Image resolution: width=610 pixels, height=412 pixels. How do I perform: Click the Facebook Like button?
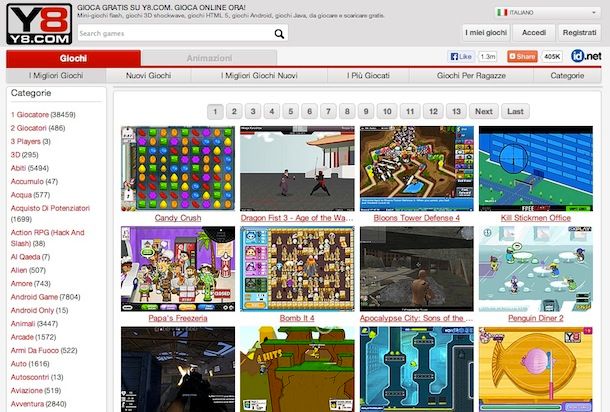[461, 57]
